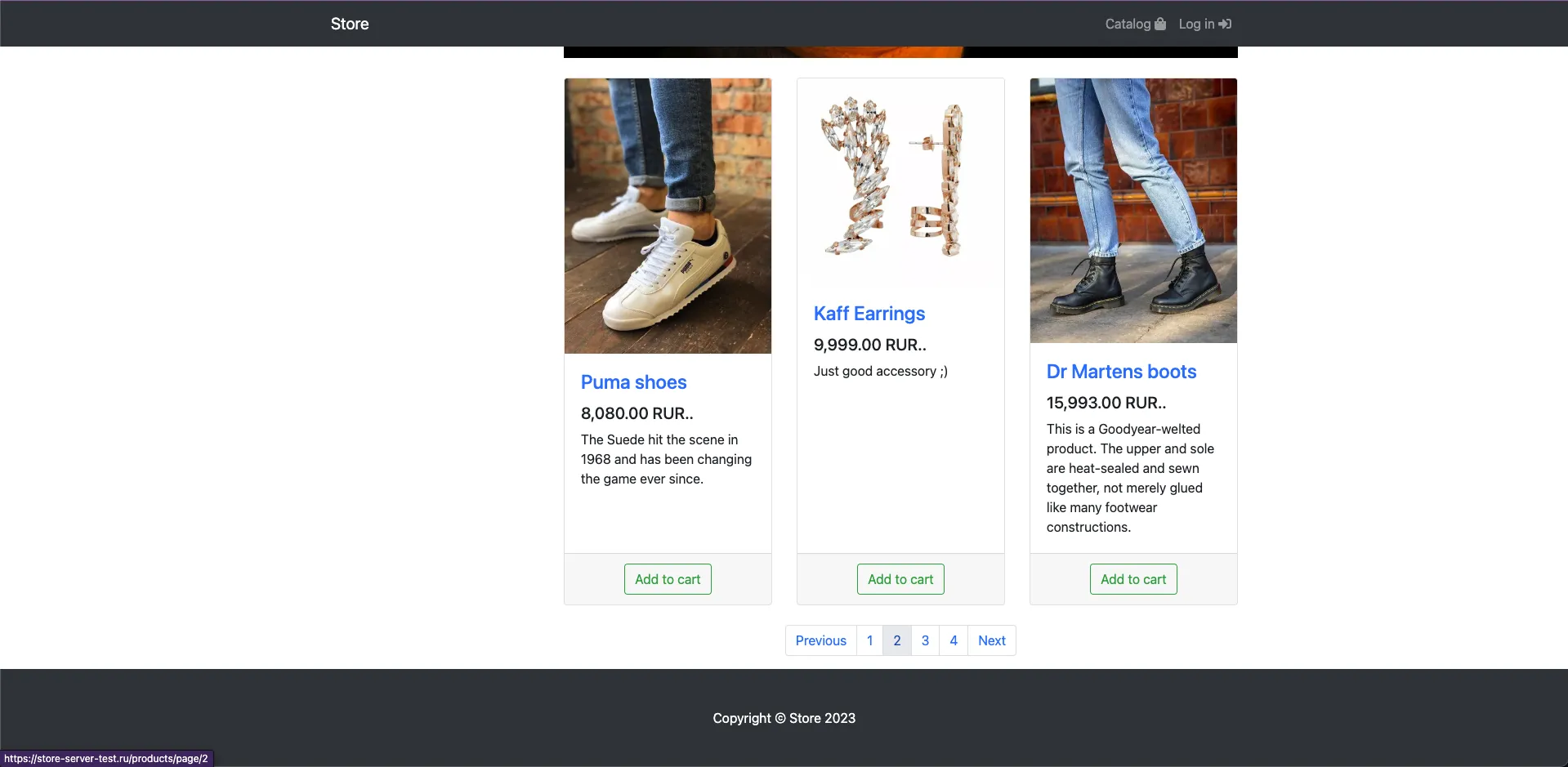Add Puma shoes to cart
The height and width of the screenshot is (767, 1568).
668,579
